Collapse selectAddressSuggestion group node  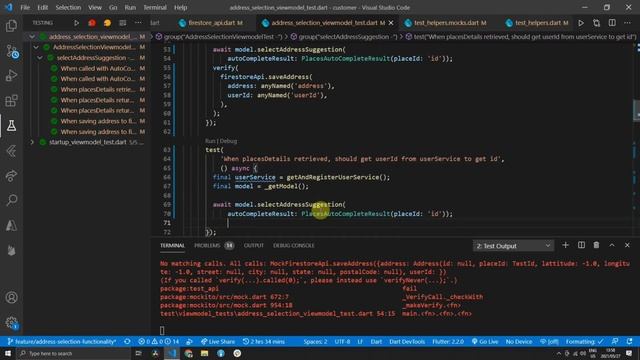point(40,58)
